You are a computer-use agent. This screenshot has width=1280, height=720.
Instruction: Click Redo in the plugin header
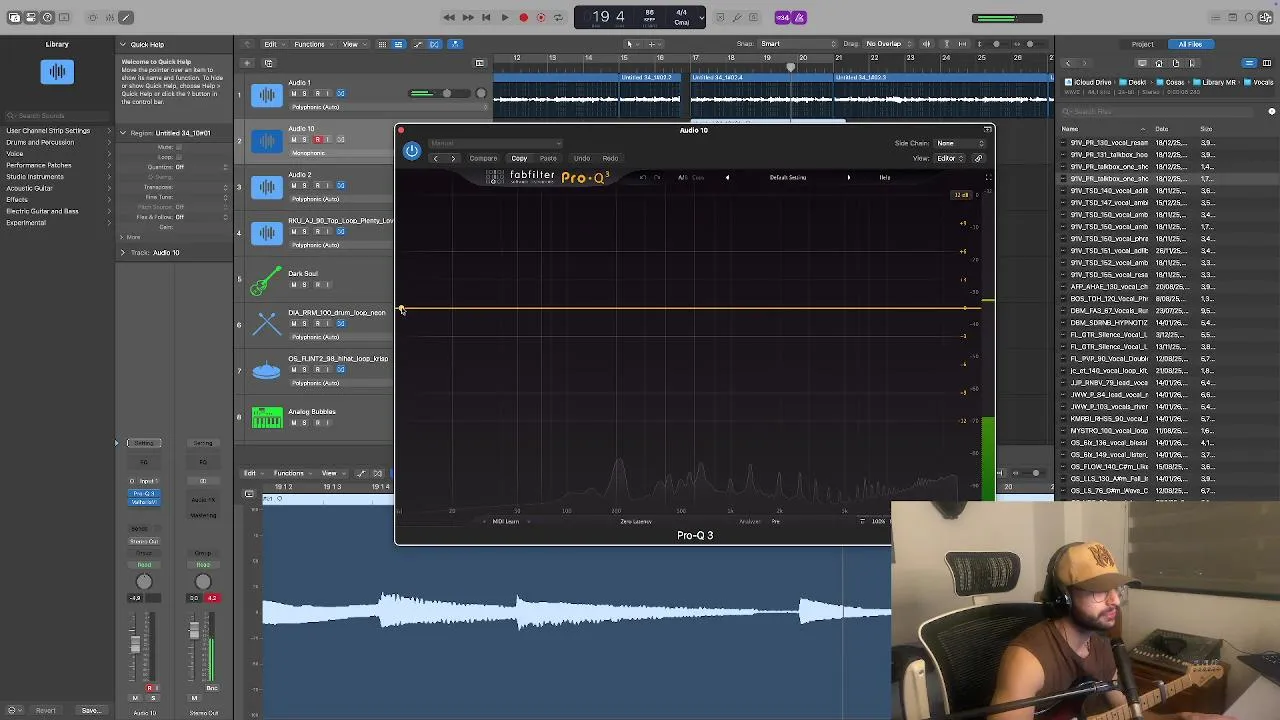(610, 158)
